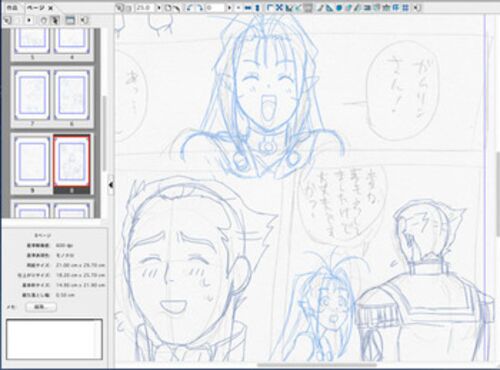Image resolution: width=500 pixels, height=370 pixels.
Task: Click the page thumbnail list scrollbar
Action: (104, 133)
